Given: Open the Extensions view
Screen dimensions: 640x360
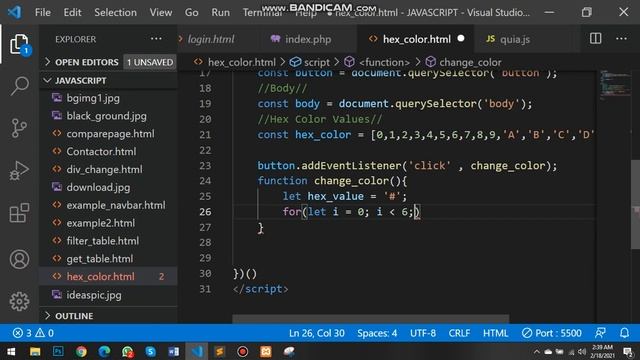Looking at the screenshot, I should [19, 213].
